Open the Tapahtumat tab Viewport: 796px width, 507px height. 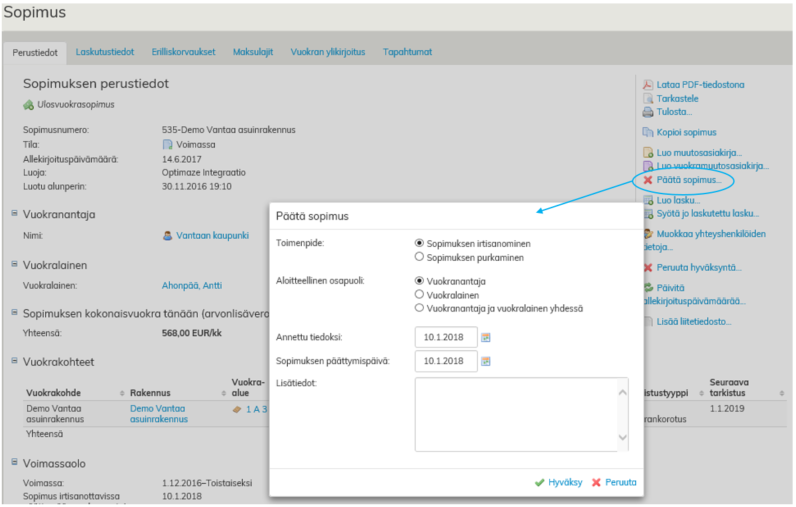408,52
